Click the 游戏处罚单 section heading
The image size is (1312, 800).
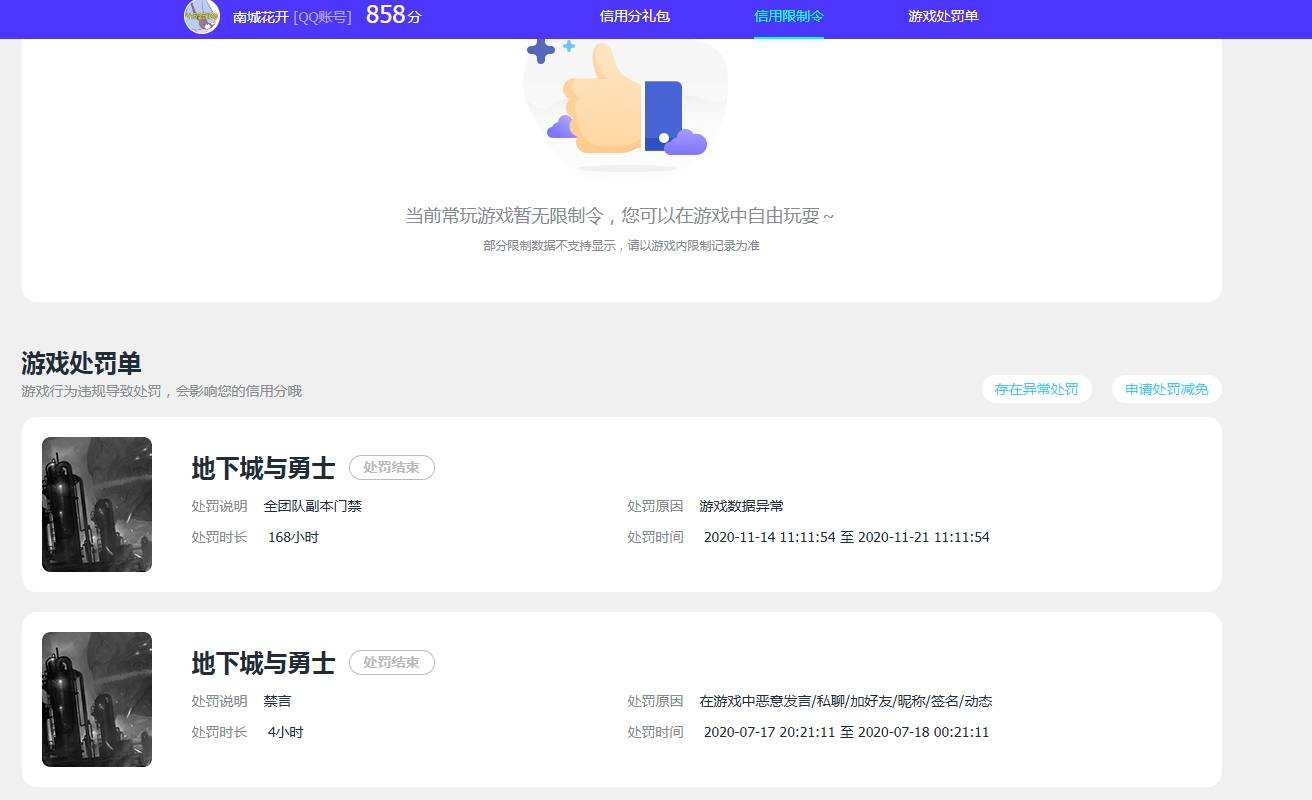81,363
